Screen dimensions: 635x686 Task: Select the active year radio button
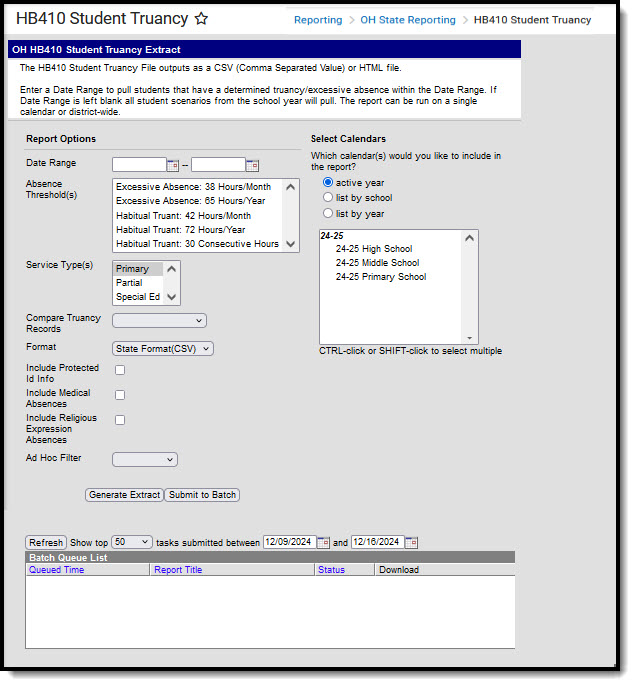click(330, 184)
